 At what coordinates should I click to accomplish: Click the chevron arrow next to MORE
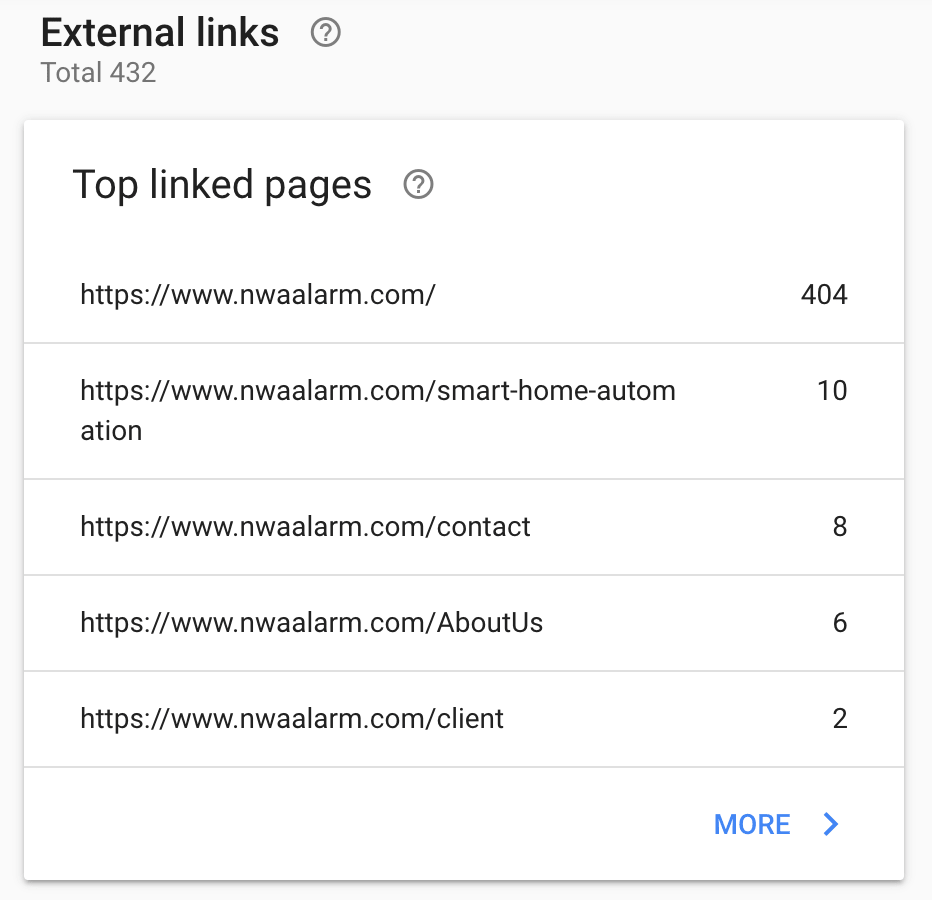pos(831,824)
